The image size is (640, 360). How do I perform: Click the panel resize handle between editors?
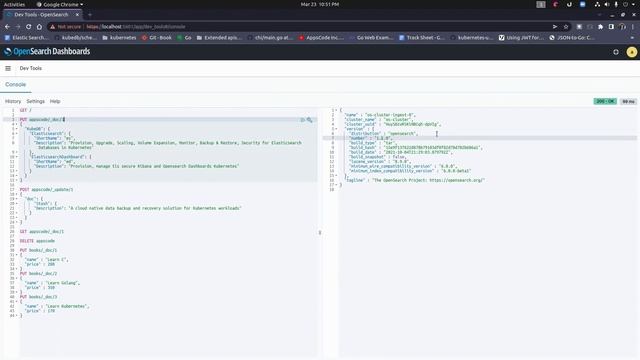point(320,232)
